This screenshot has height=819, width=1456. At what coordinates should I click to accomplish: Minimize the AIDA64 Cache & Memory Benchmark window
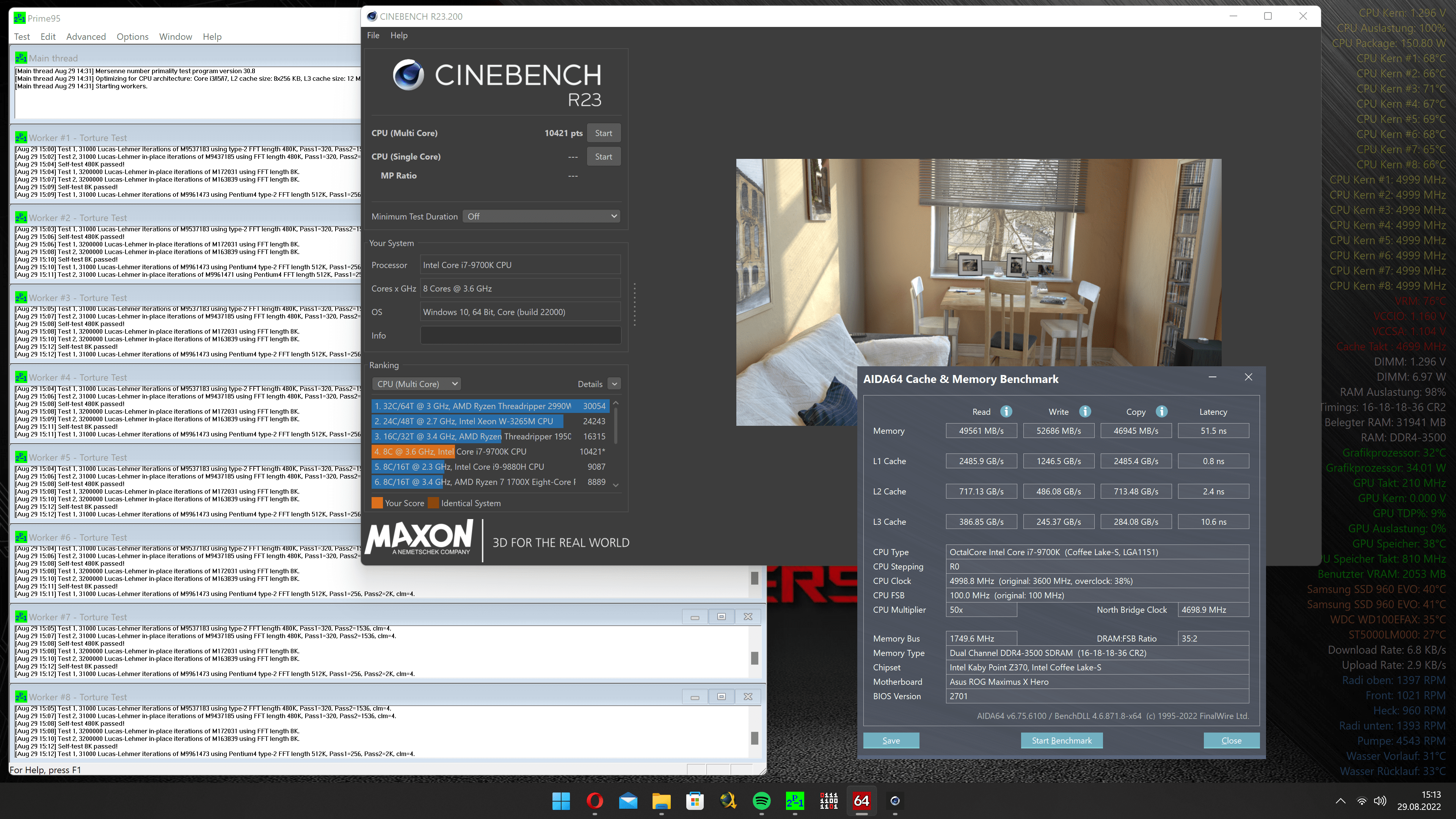[1213, 378]
